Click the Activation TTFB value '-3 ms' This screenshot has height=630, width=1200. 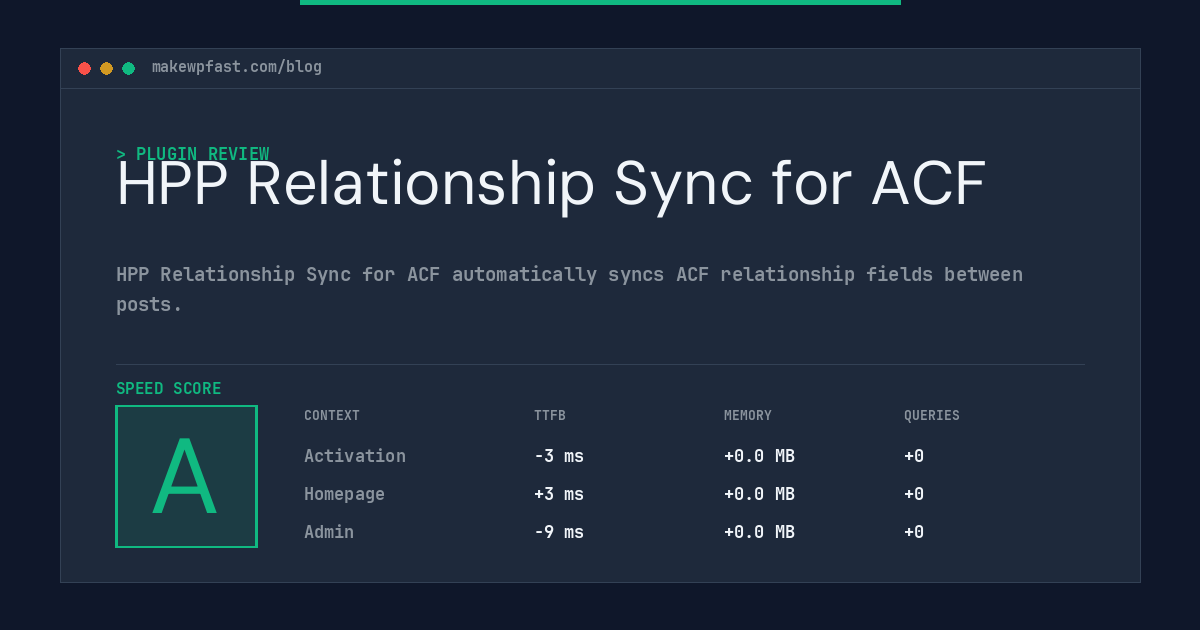(559, 456)
